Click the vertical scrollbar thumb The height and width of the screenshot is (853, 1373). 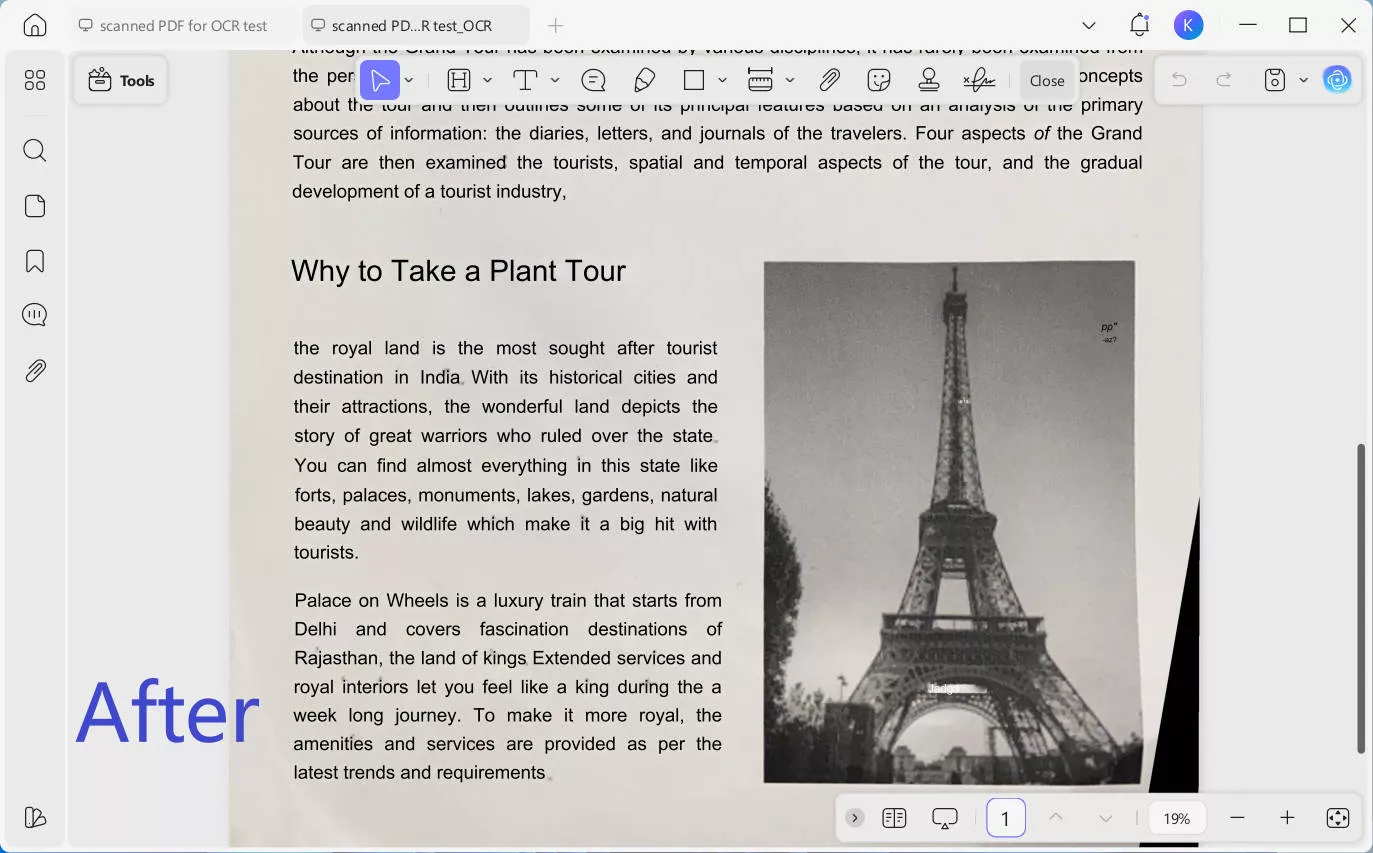(x=1360, y=598)
